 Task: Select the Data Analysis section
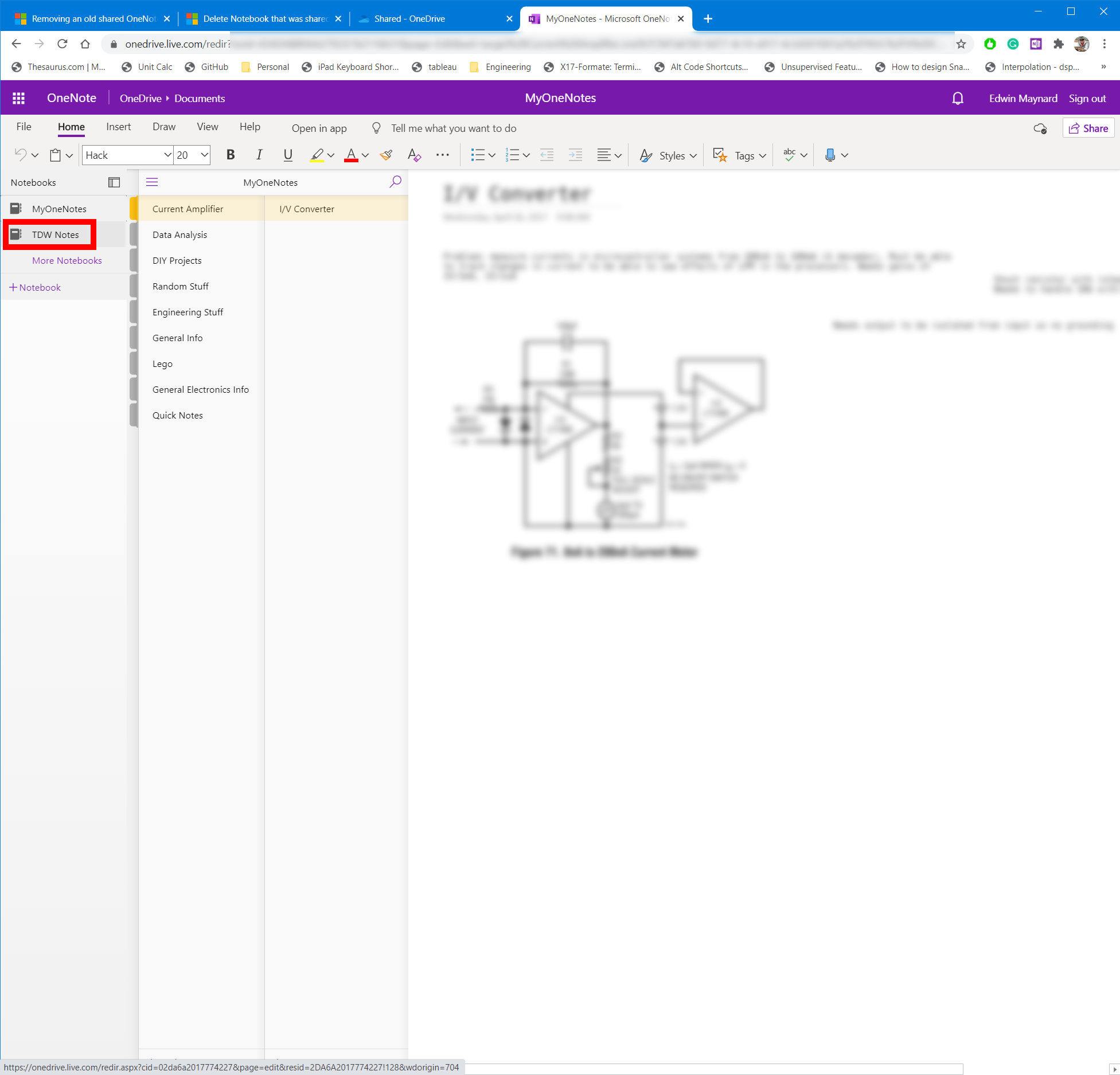click(179, 234)
